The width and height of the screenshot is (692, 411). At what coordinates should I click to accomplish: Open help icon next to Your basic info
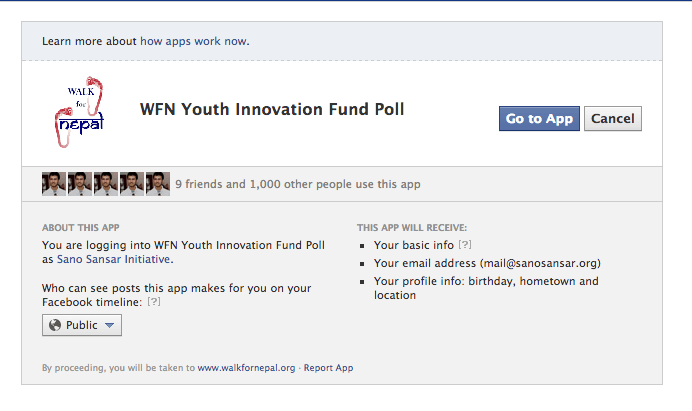465,245
